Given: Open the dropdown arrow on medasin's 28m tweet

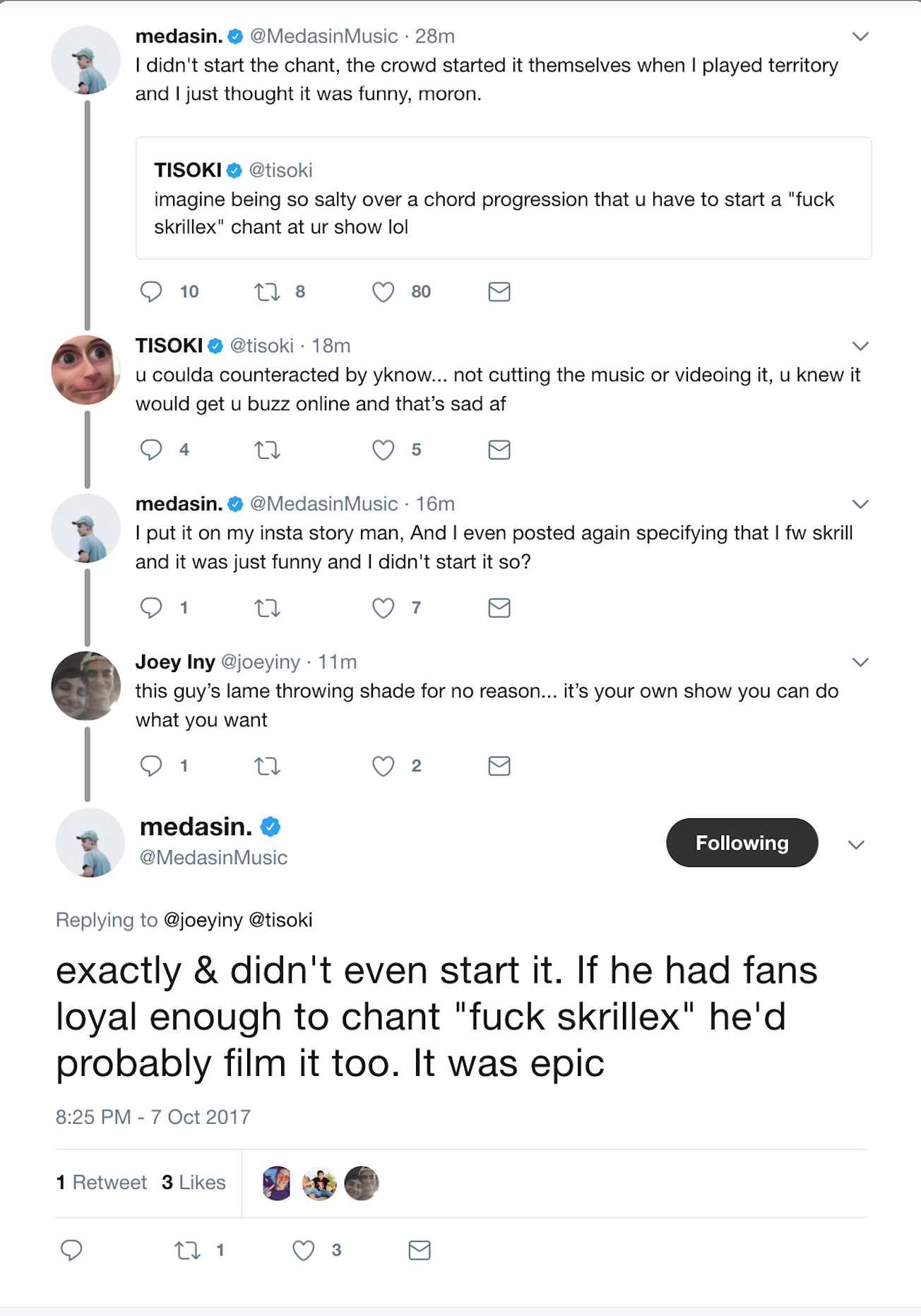Looking at the screenshot, I should click(x=860, y=37).
